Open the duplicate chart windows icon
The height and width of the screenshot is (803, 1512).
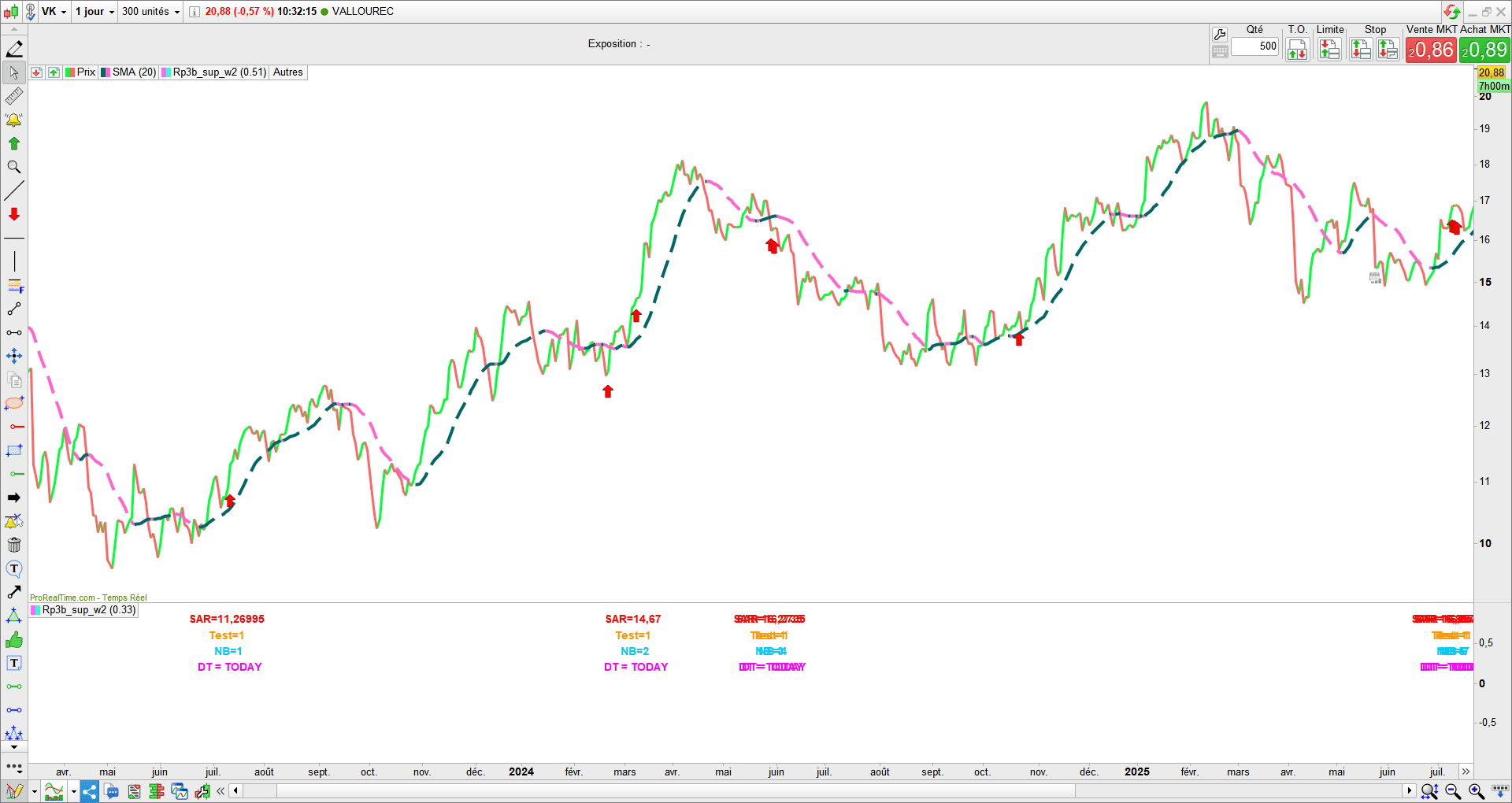[180, 791]
